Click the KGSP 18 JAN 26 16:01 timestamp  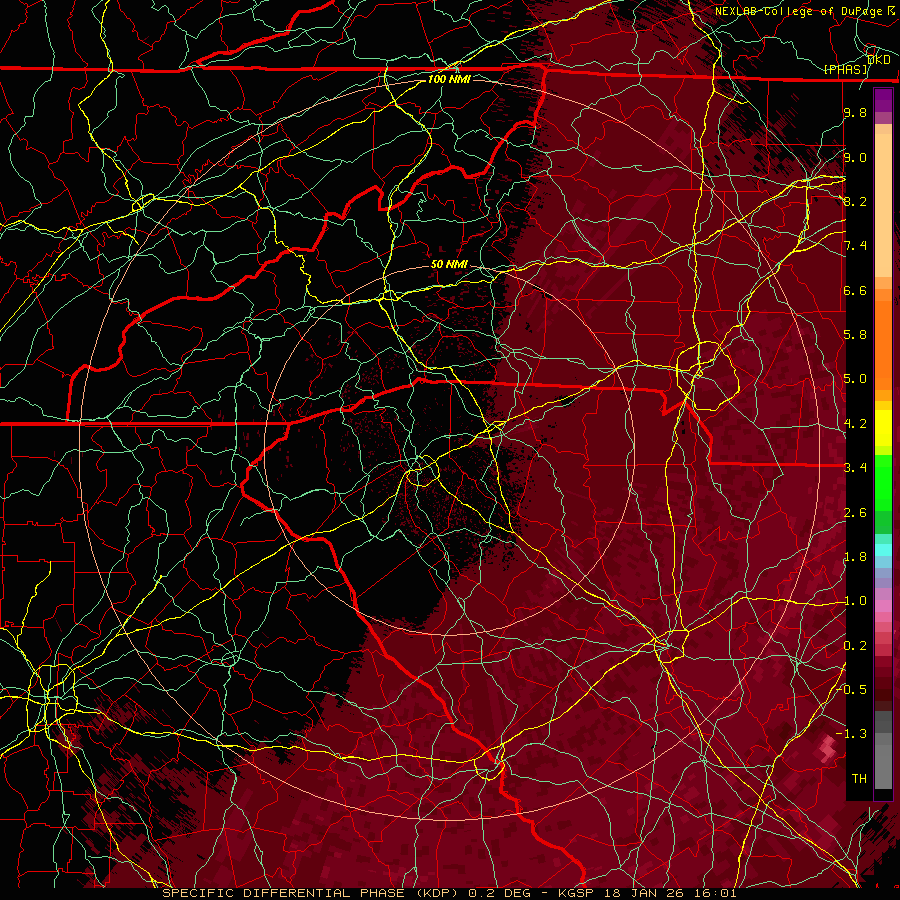pos(647,893)
